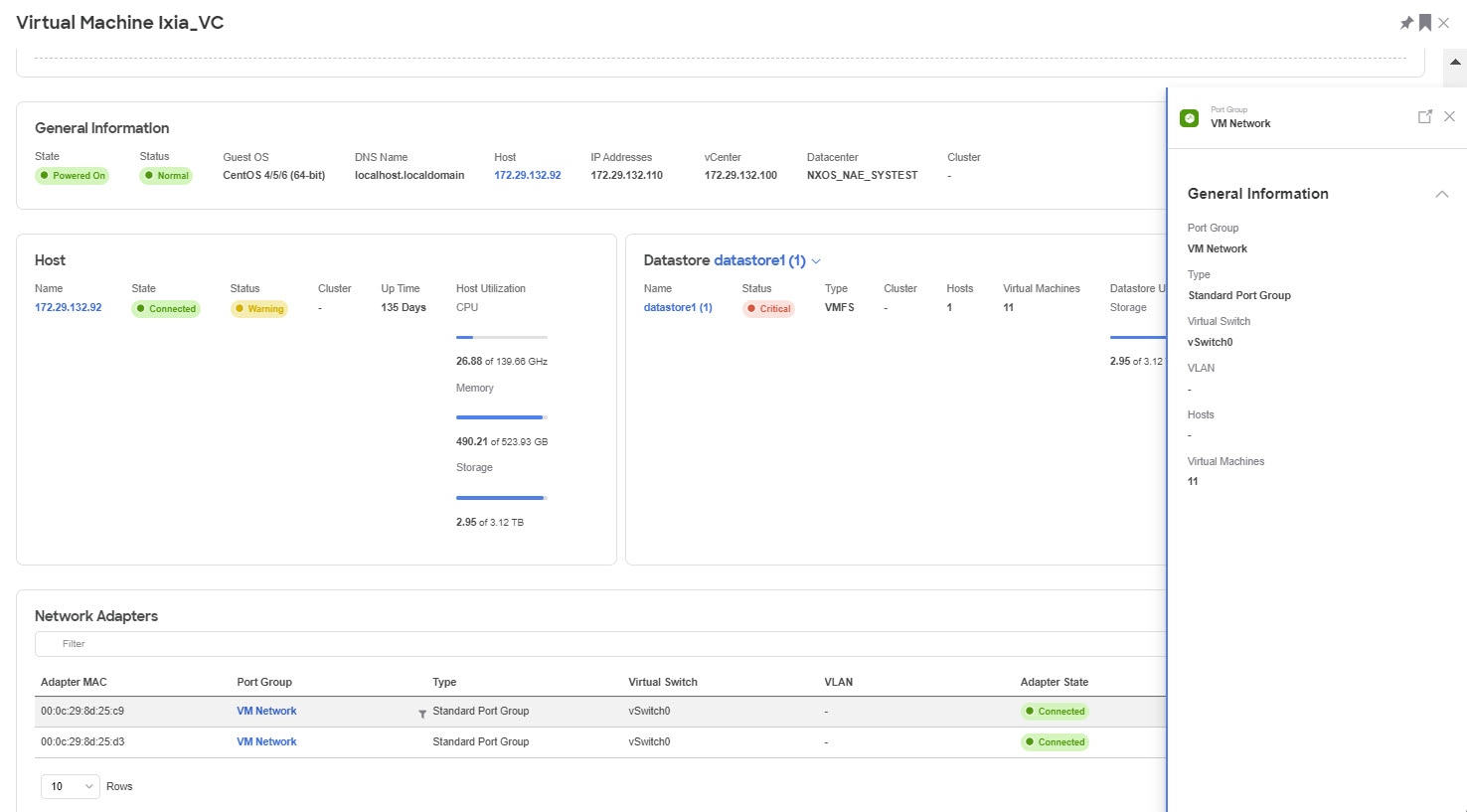The height and width of the screenshot is (812, 1467).
Task: Click the Warning status badge for the host
Action: (258, 308)
